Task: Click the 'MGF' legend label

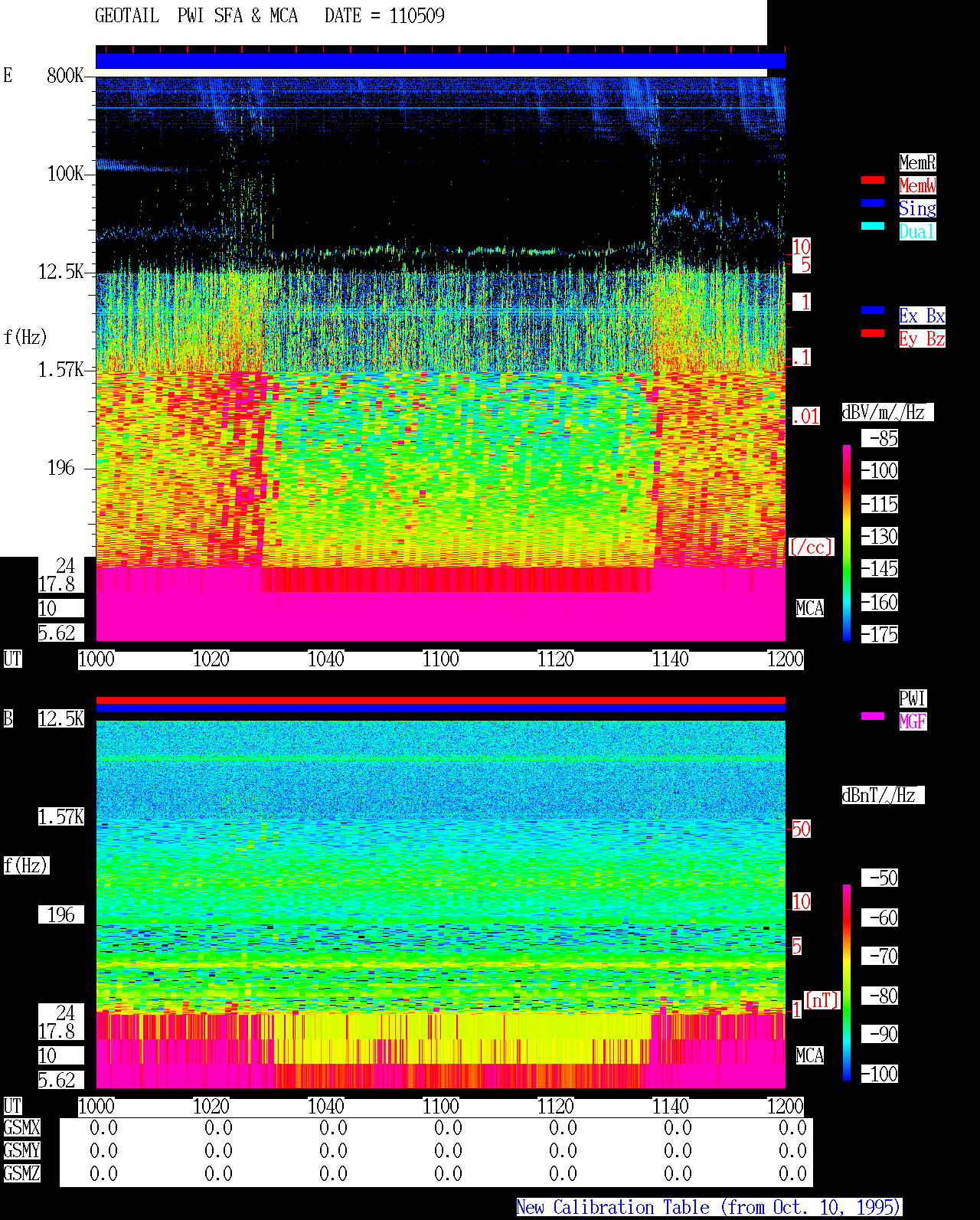Action: tap(913, 721)
